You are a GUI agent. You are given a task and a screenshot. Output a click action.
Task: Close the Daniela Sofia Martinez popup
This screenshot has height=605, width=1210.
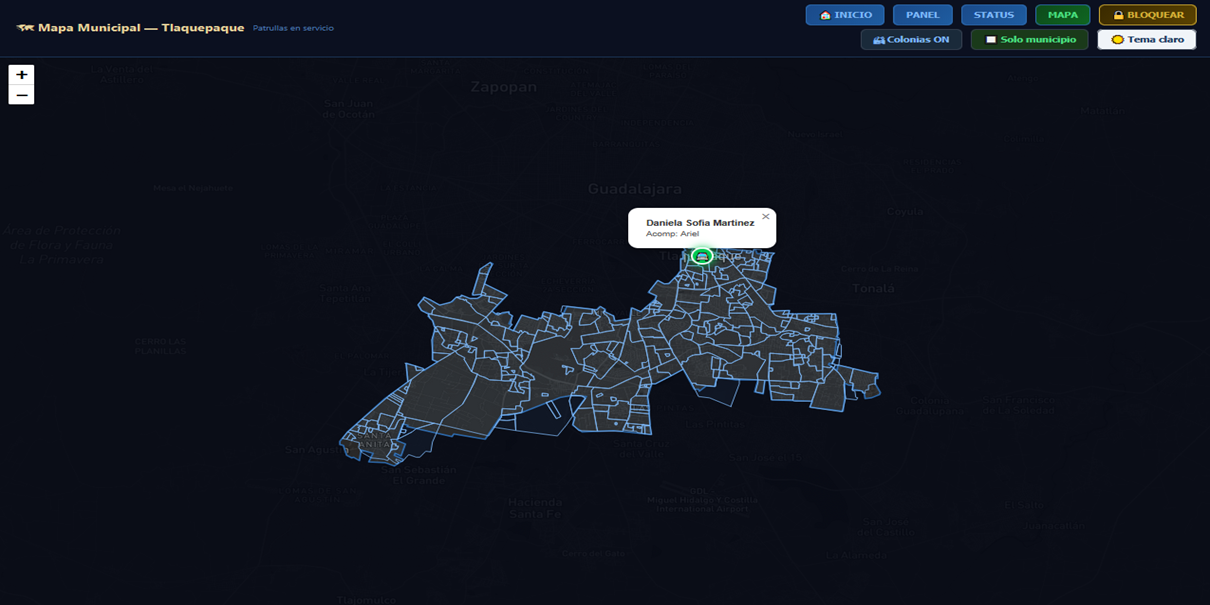(x=766, y=216)
